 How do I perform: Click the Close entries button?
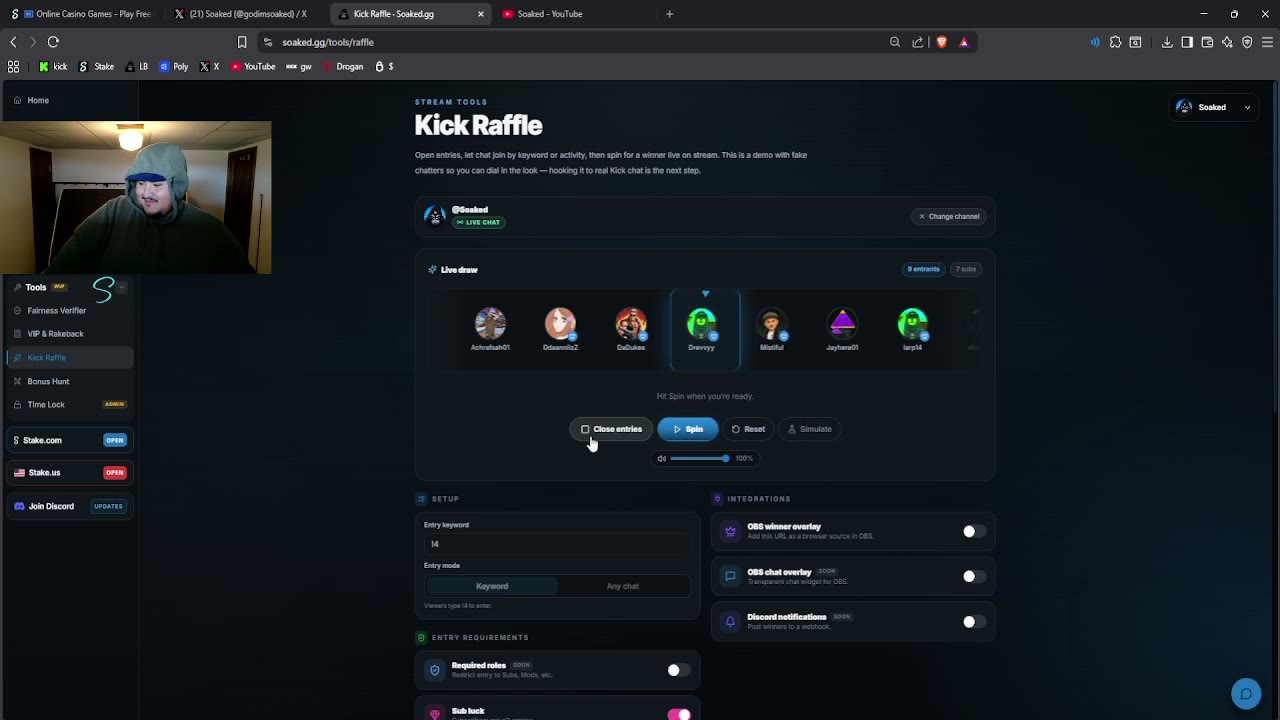click(611, 429)
